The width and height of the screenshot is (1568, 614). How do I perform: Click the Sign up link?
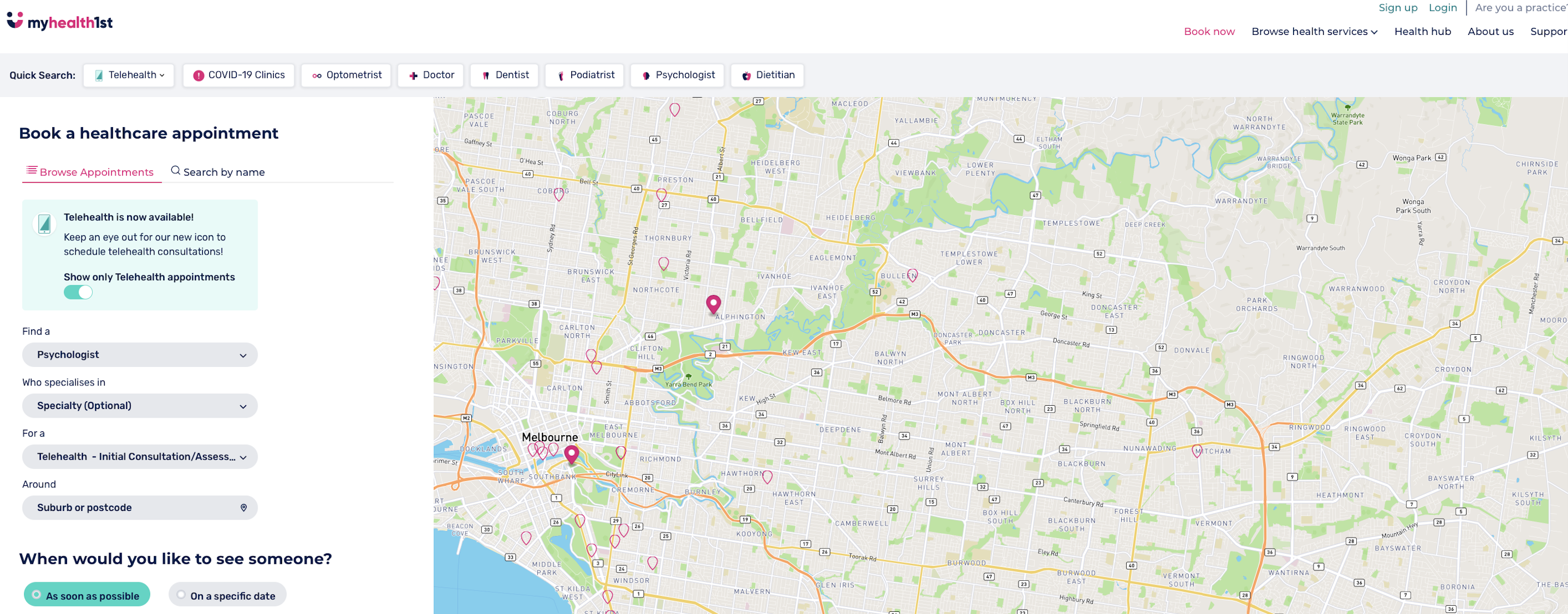click(1398, 7)
